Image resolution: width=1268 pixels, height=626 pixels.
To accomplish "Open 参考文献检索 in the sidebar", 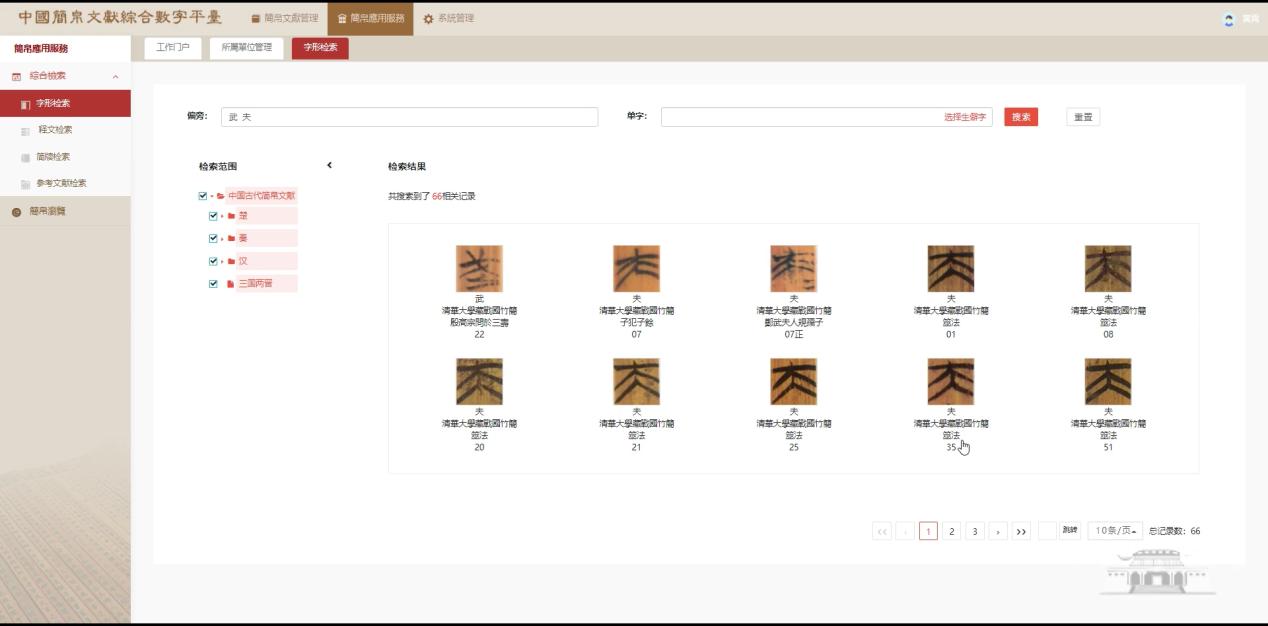I will (x=61, y=184).
